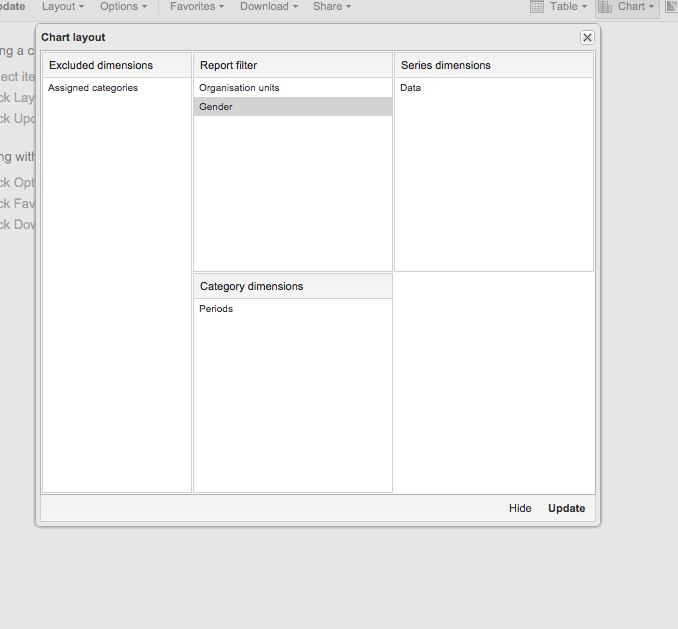
Task: Open the Share menu
Action: (331, 7)
